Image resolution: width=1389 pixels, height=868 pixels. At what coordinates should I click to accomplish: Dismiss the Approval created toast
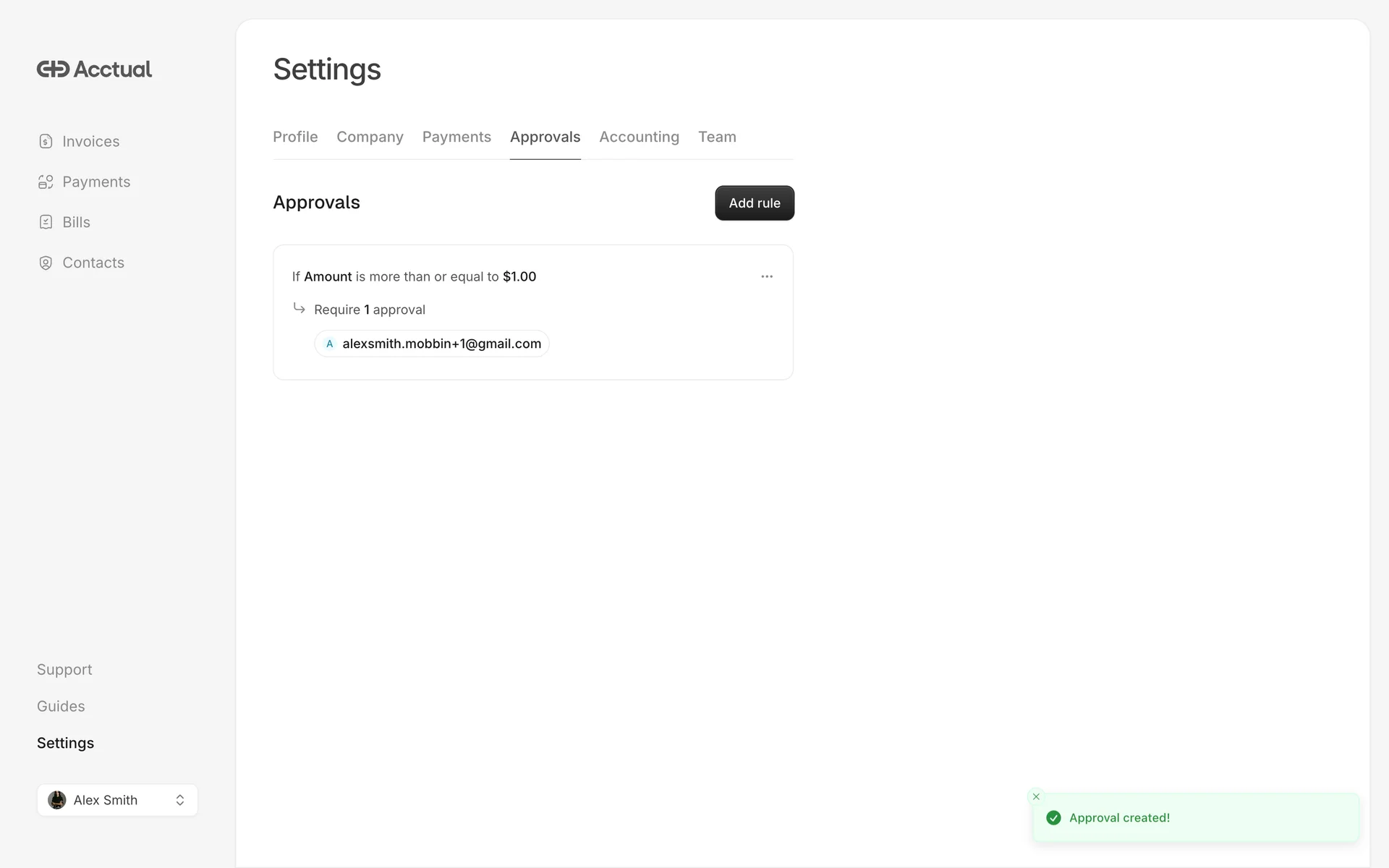(x=1036, y=796)
